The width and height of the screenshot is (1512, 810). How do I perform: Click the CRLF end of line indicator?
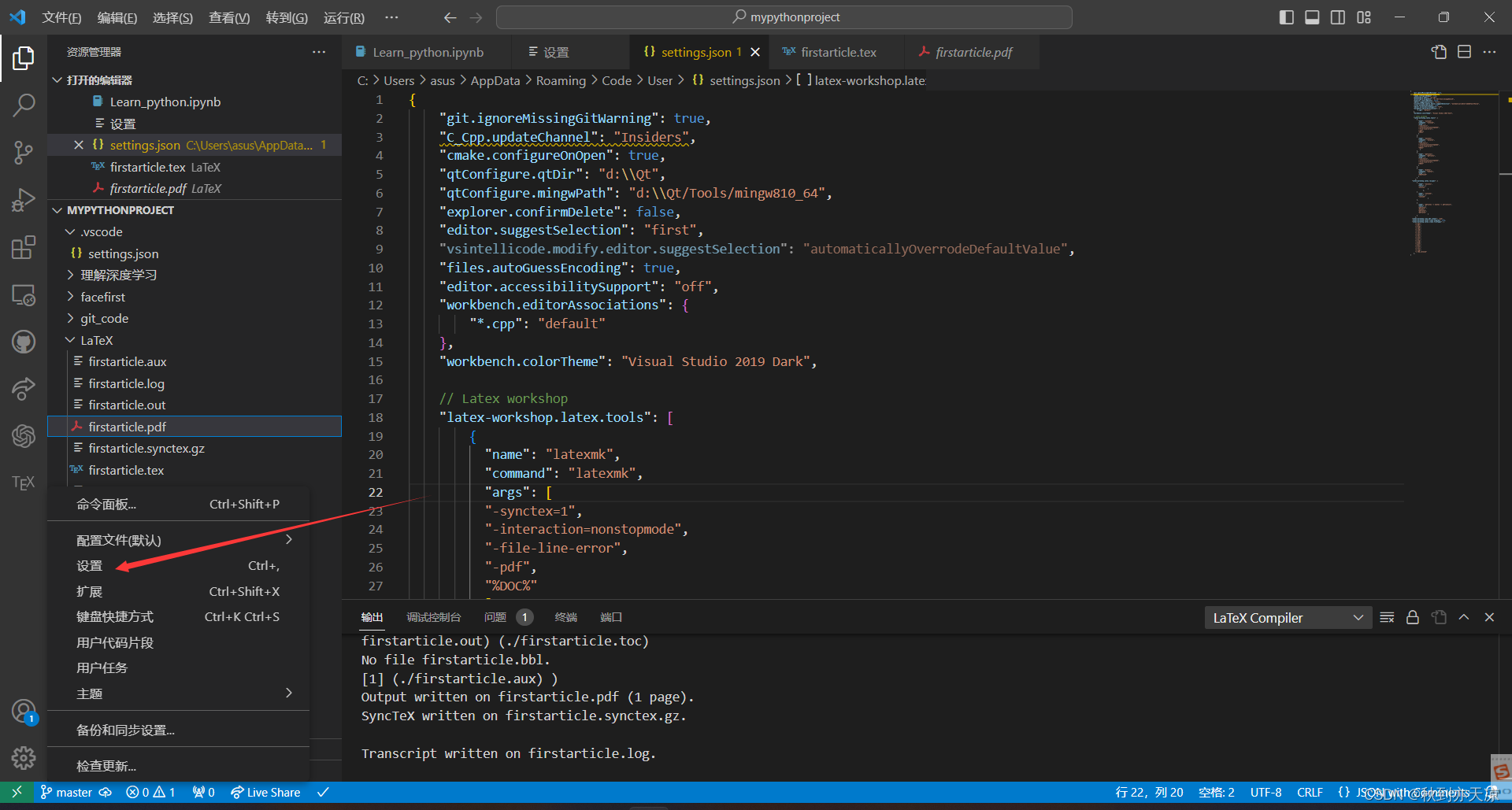[1310, 792]
